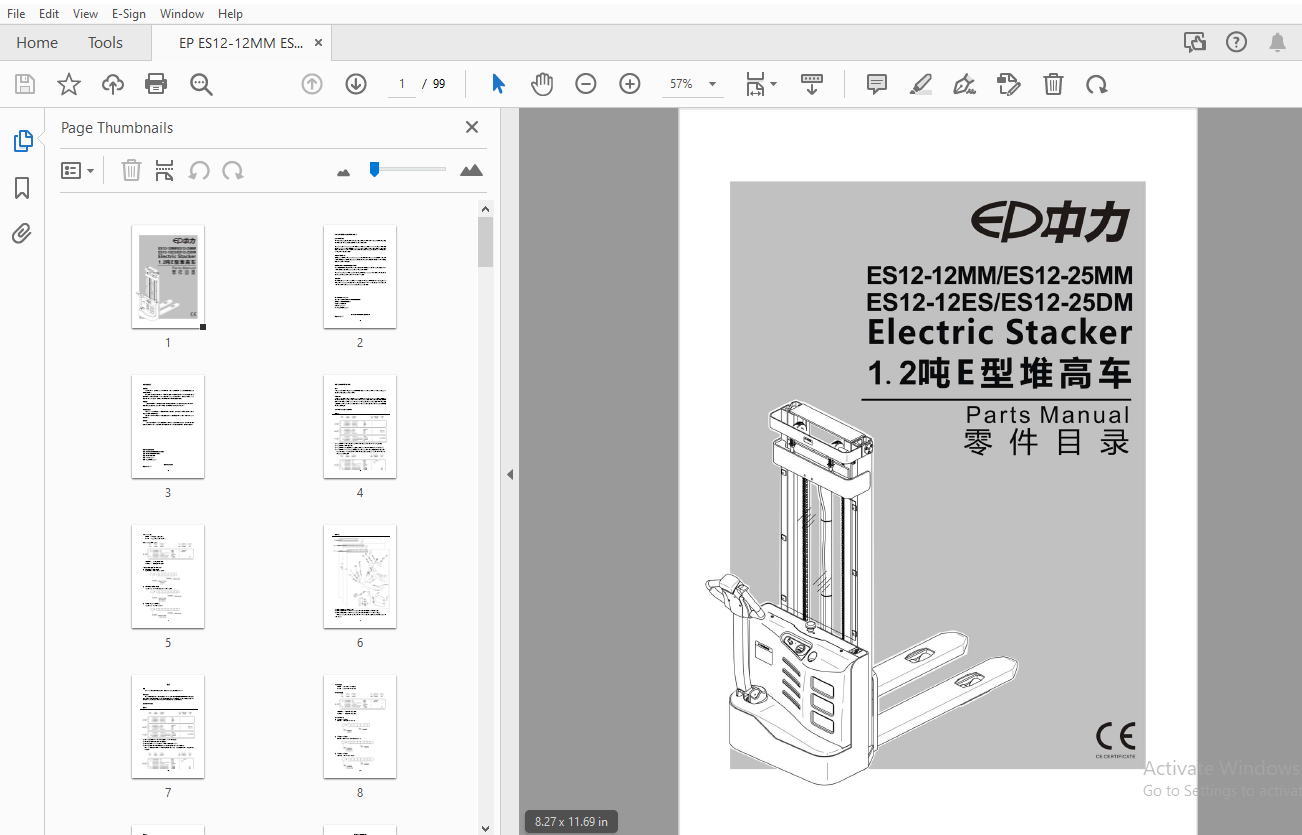Select page 5 thumbnail

pos(168,577)
